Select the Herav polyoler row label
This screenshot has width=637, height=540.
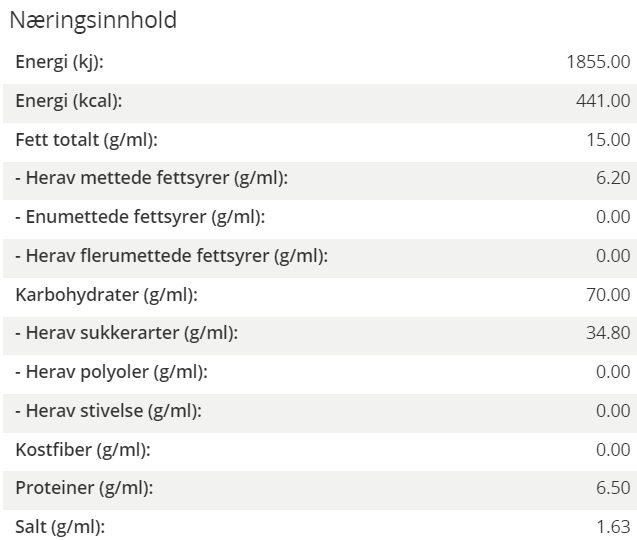tap(111, 372)
